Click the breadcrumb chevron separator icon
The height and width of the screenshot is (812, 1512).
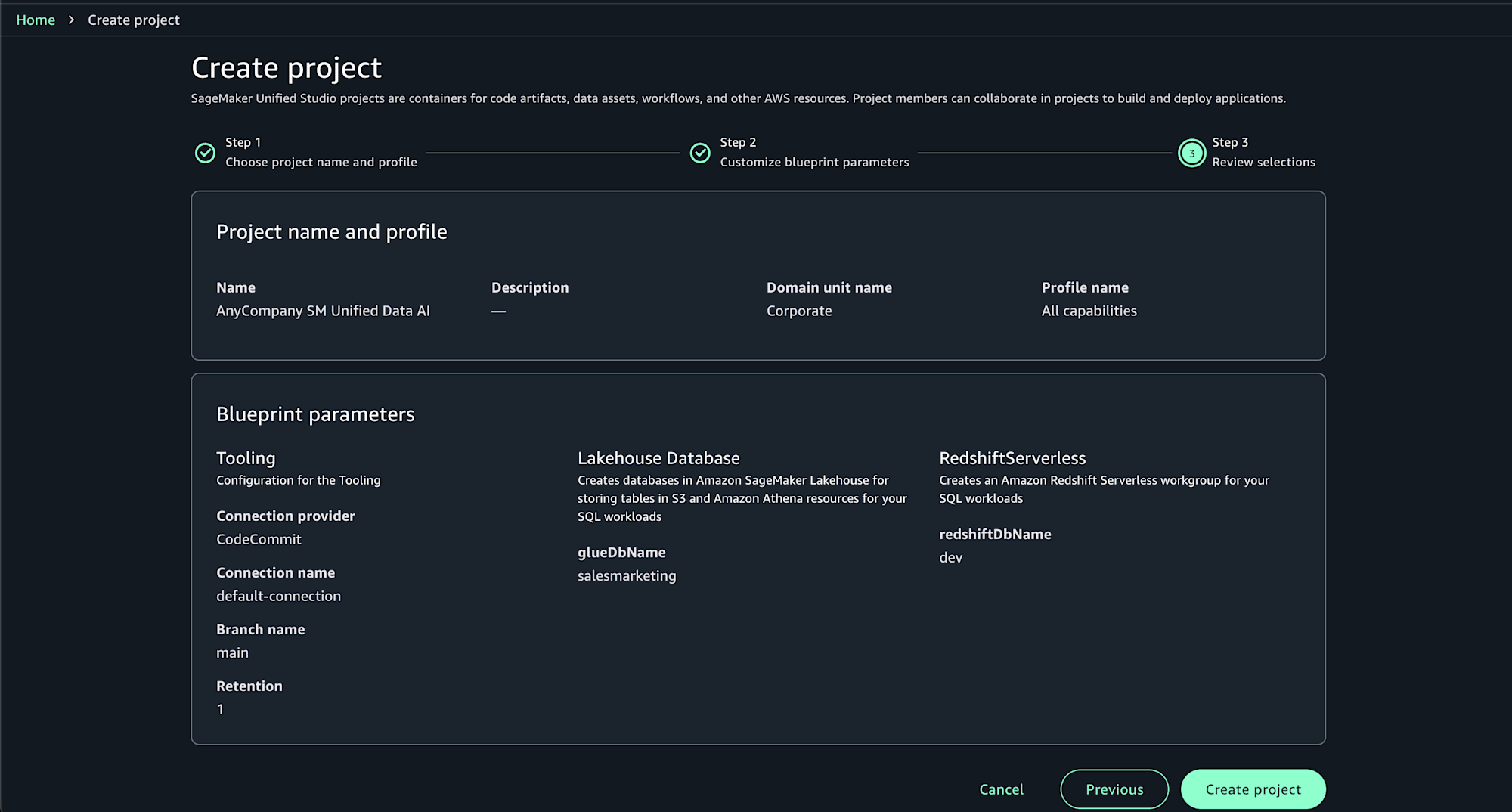click(x=71, y=20)
